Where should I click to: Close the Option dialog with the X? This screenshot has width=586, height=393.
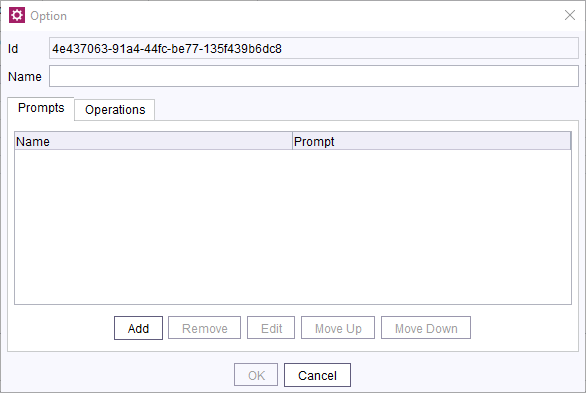click(x=570, y=15)
